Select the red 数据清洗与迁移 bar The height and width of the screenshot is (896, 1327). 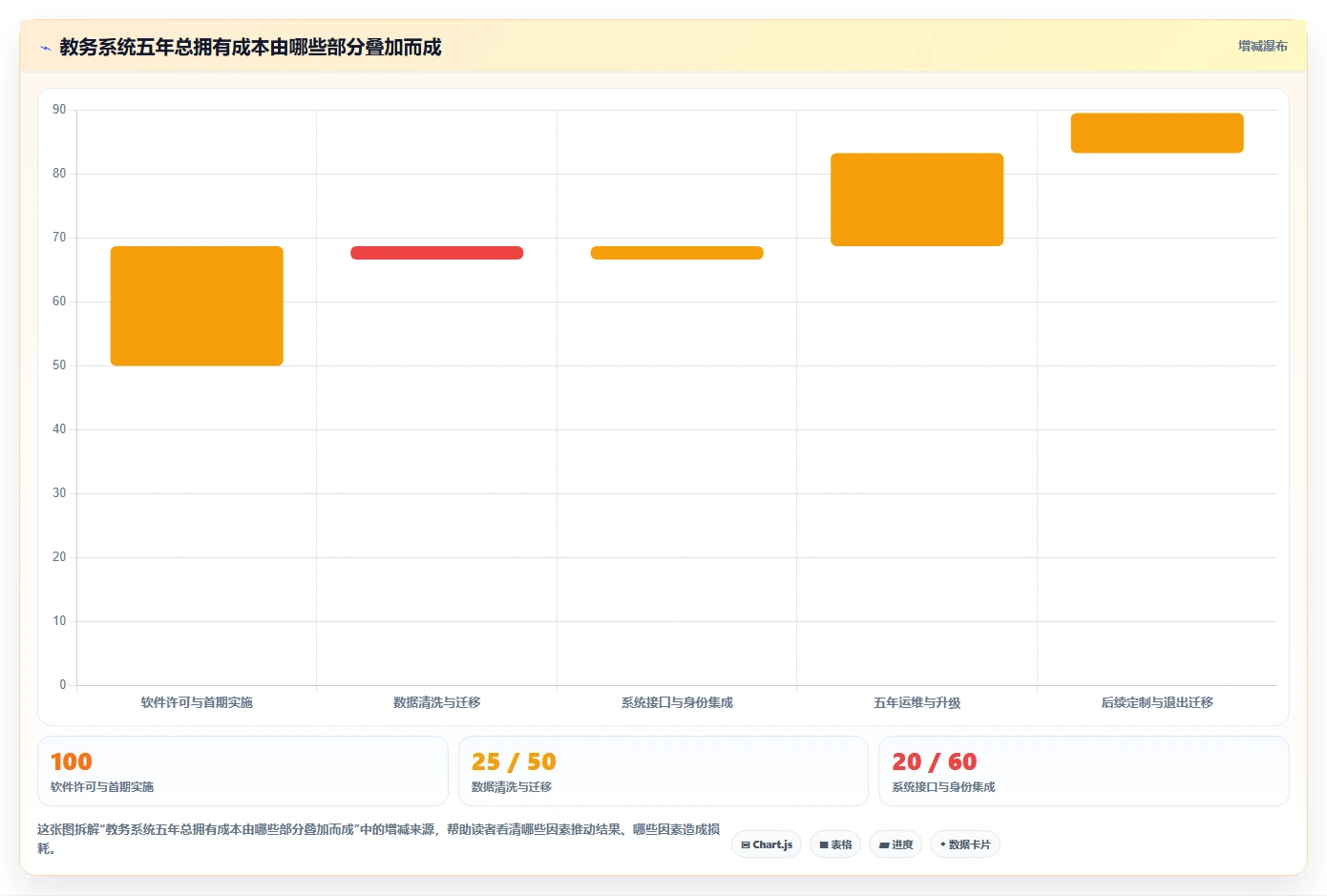click(x=437, y=253)
